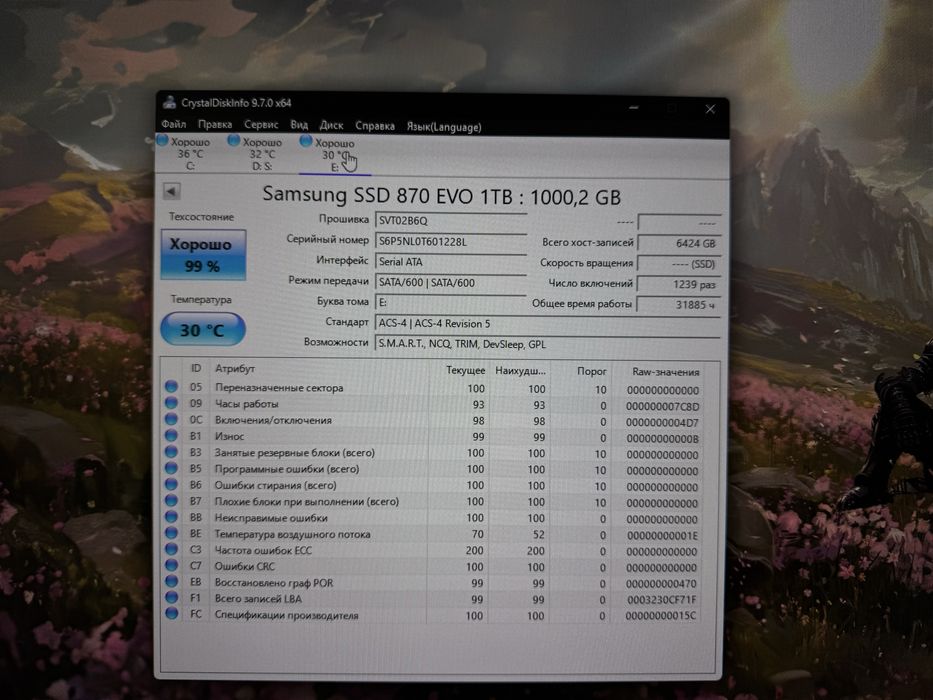Image resolution: width=933 pixels, height=700 pixels.
Task: Select the Частота ошибок ECC row text
Action: (x=263, y=550)
